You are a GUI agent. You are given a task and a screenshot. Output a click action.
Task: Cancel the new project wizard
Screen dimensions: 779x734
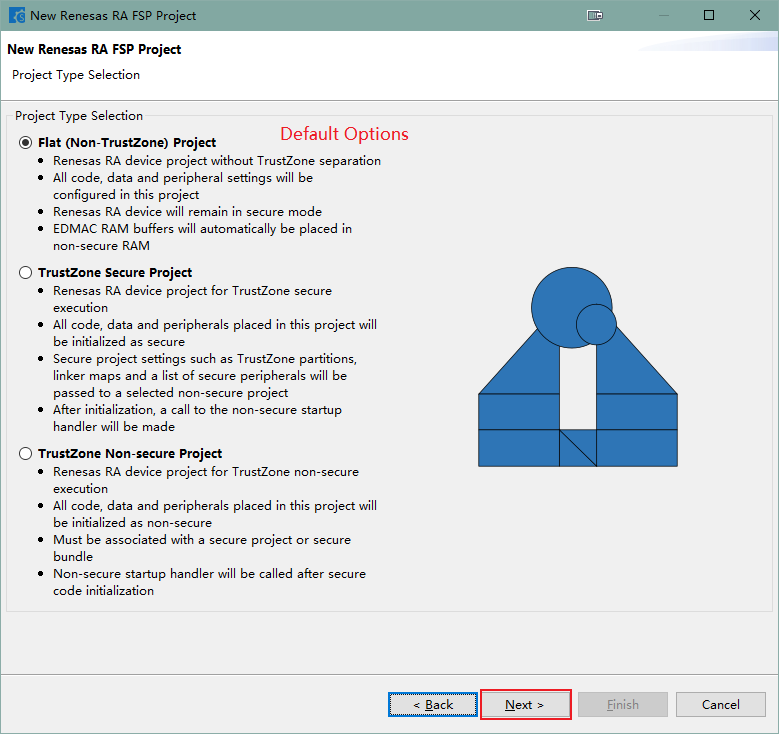(x=720, y=705)
